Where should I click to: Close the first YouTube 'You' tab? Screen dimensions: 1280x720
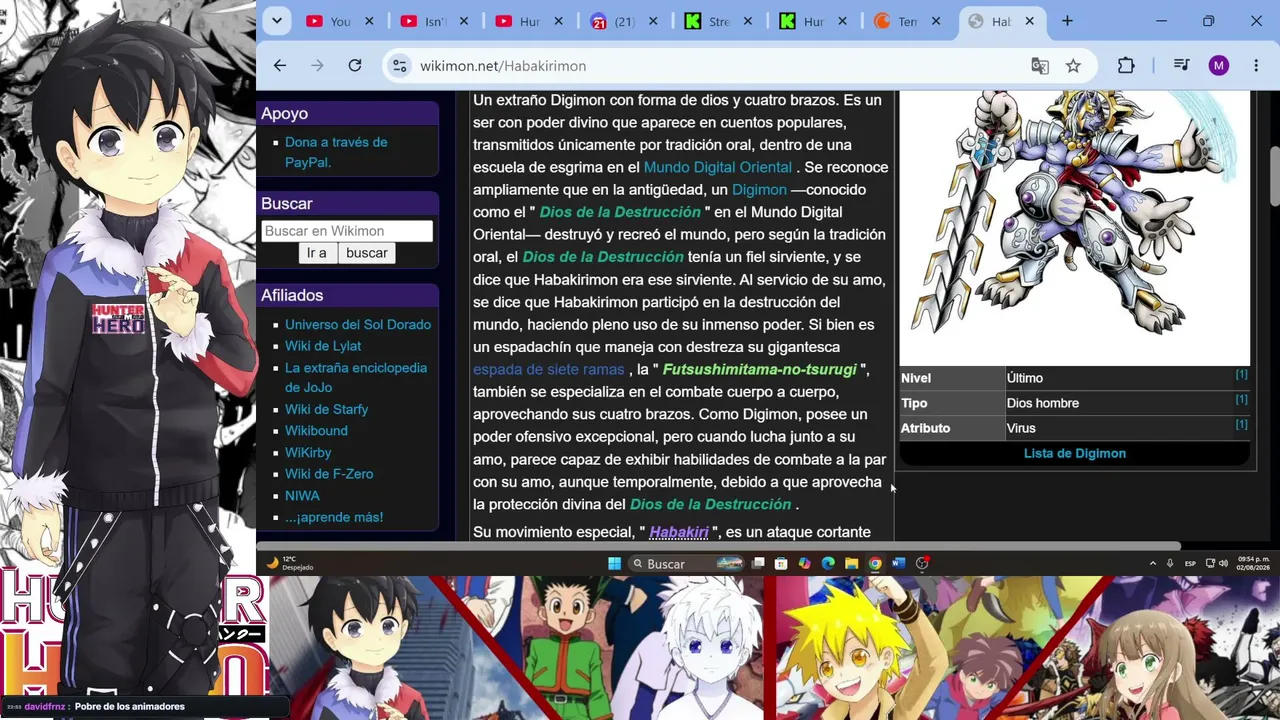(x=369, y=21)
